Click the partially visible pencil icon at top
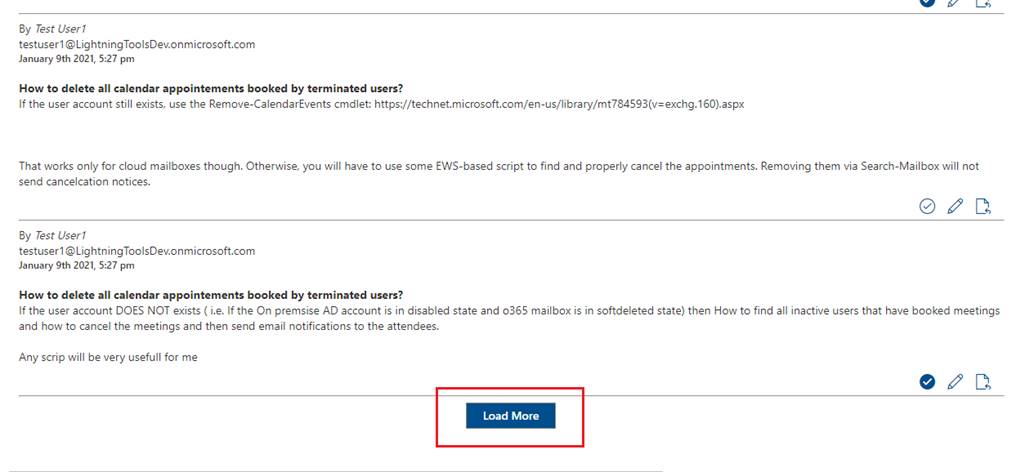This screenshot has width=1034, height=472. 955,3
